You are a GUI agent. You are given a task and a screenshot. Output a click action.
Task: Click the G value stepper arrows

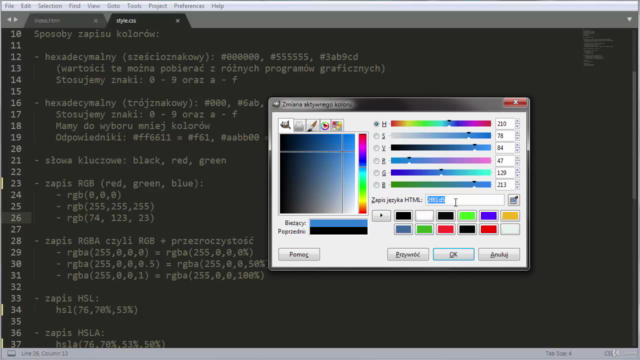(517, 173)
